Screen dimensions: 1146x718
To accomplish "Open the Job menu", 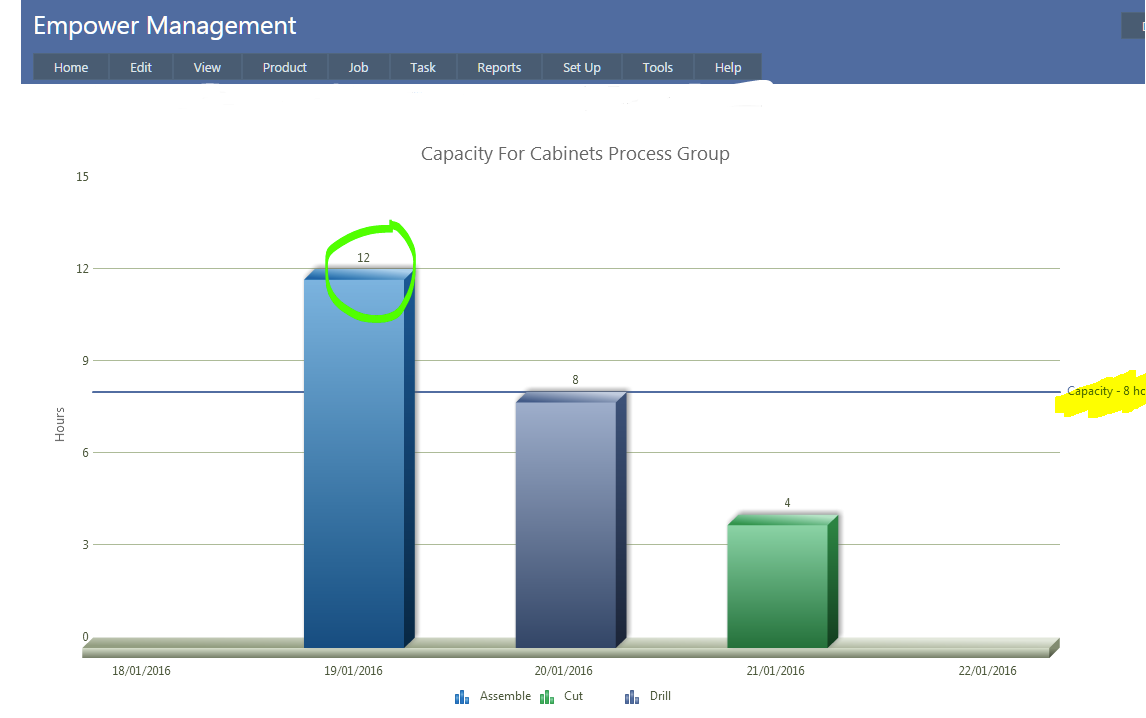I will 358,67.
